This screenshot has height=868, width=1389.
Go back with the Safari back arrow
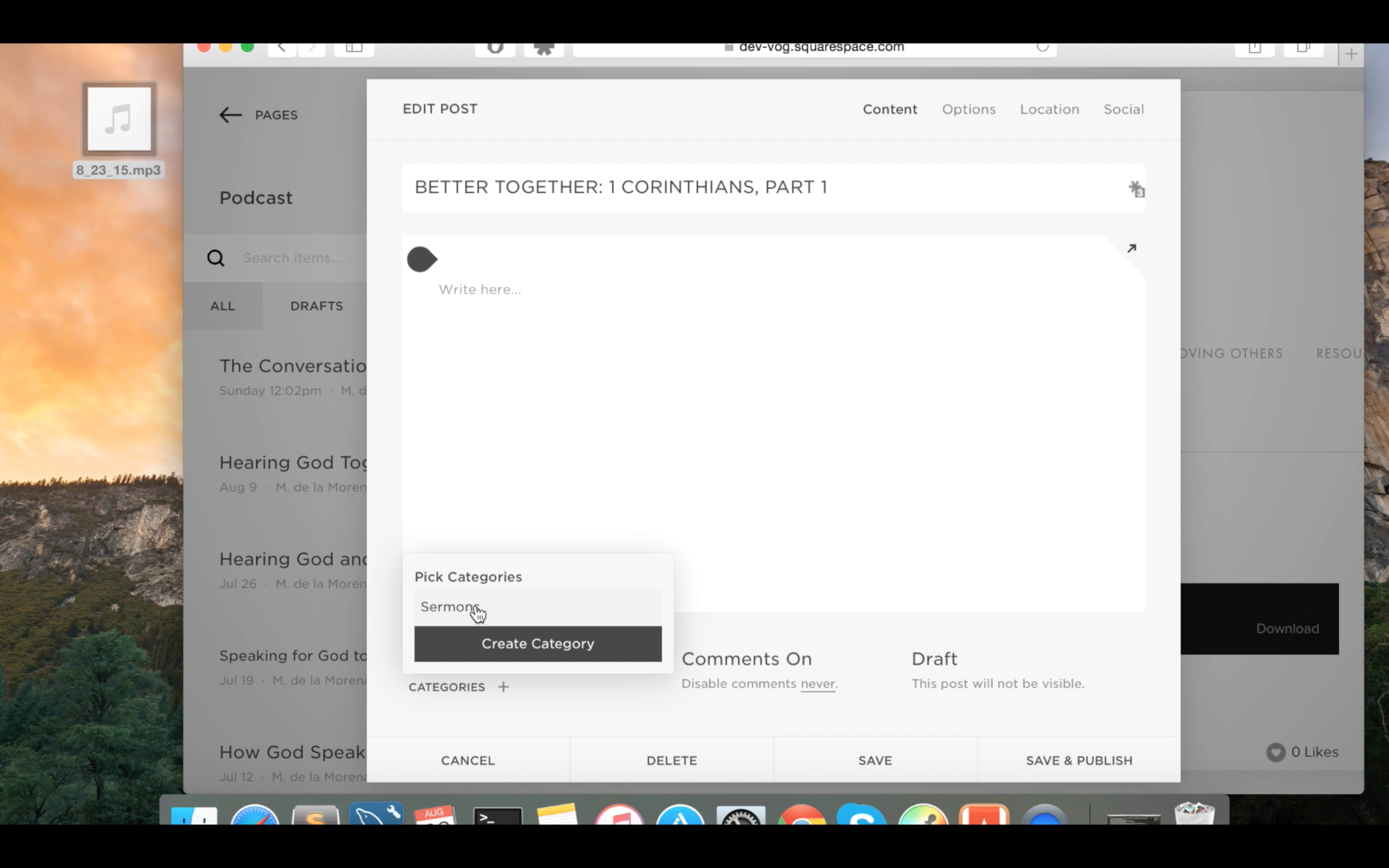(x=282, y=49)
